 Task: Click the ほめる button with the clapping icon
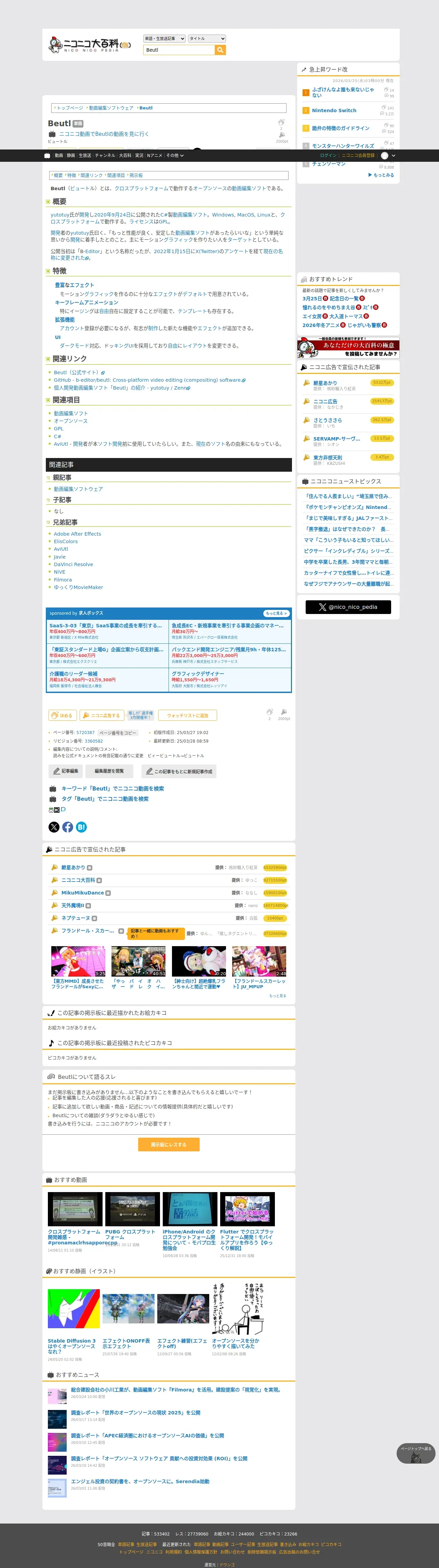click(x=62, y=715)
